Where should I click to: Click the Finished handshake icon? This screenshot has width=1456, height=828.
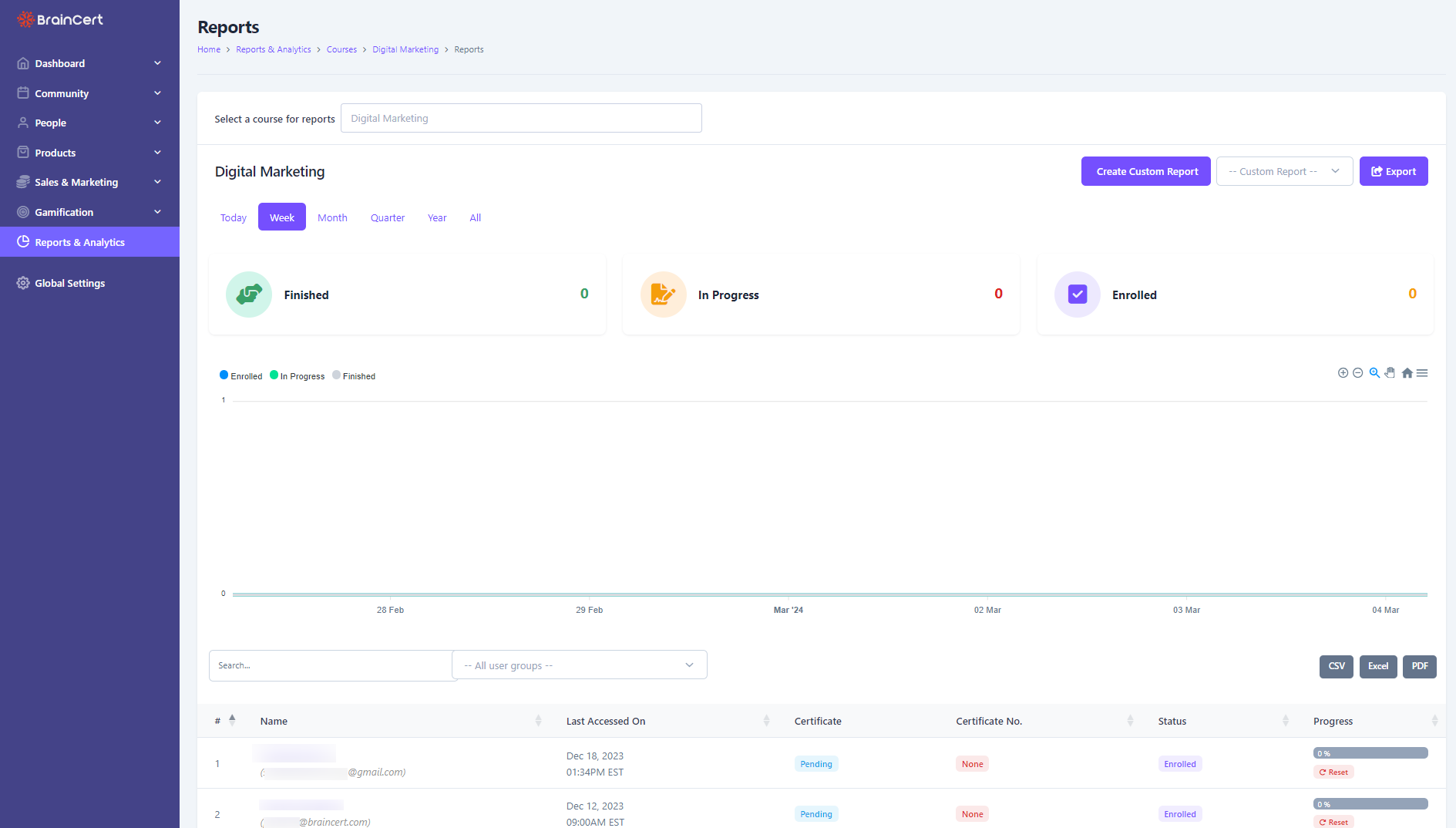coord(249,295)
